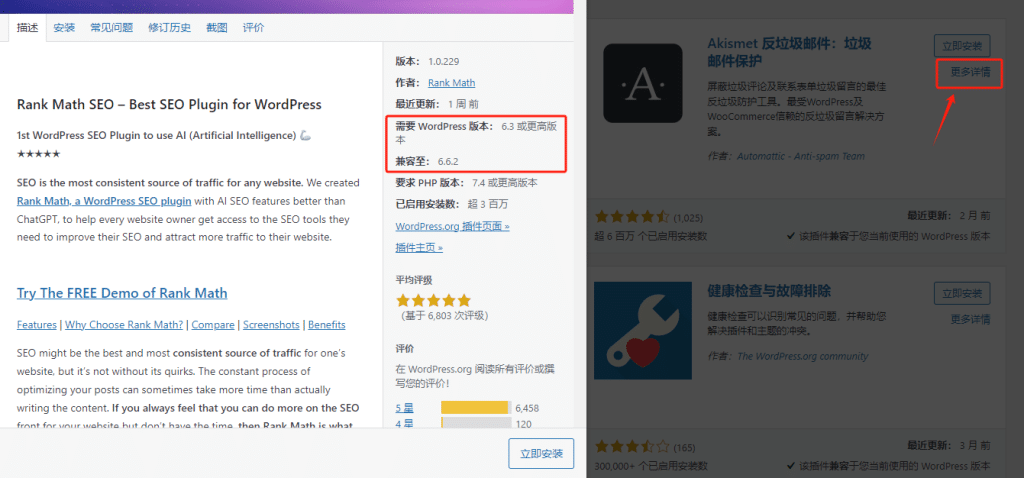This screenshot has height=478, width=1024.
Task: Open the 插件主页 link
Action: (x=419, y=247)
